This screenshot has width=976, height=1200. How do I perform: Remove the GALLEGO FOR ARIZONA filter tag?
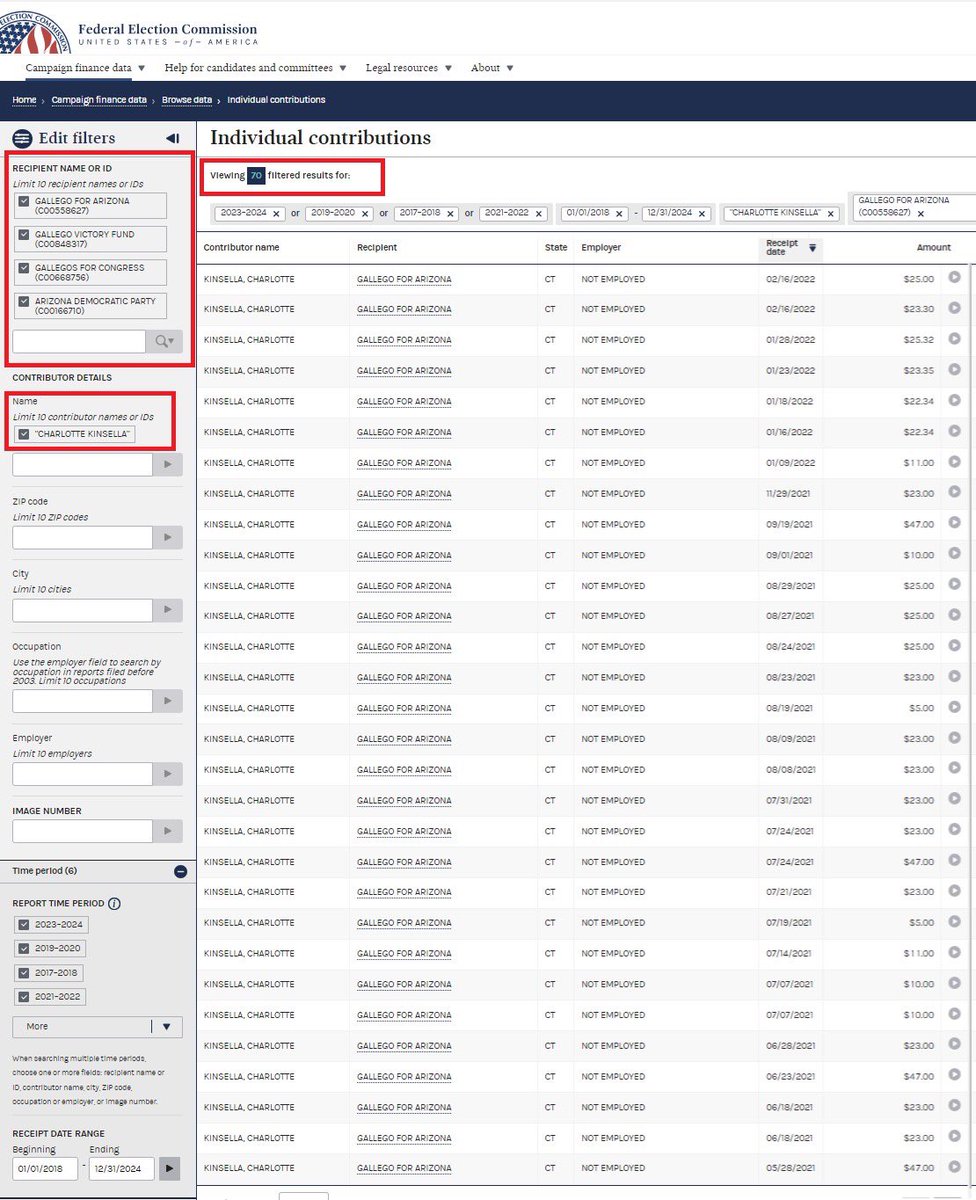tap(920, 213)
